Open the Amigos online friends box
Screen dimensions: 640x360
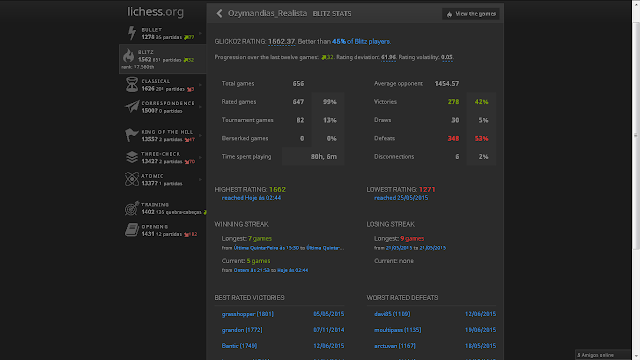(x=603, y=355)
